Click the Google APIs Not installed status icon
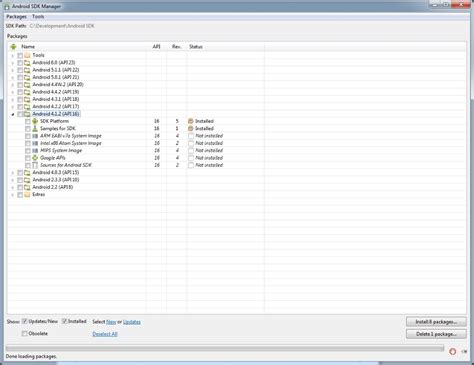This screenshot has width=474, height=365. (x=191, y=158)
